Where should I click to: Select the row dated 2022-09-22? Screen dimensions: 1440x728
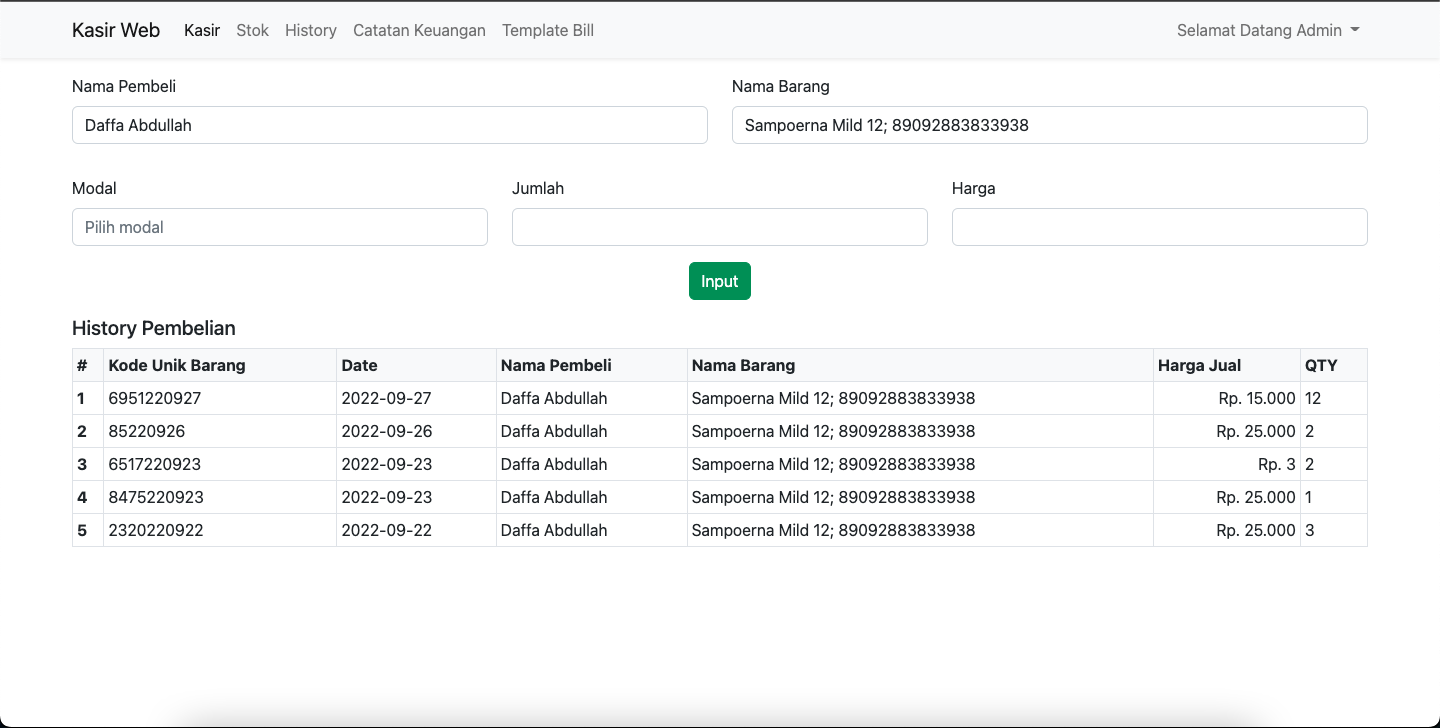(387, 530)
